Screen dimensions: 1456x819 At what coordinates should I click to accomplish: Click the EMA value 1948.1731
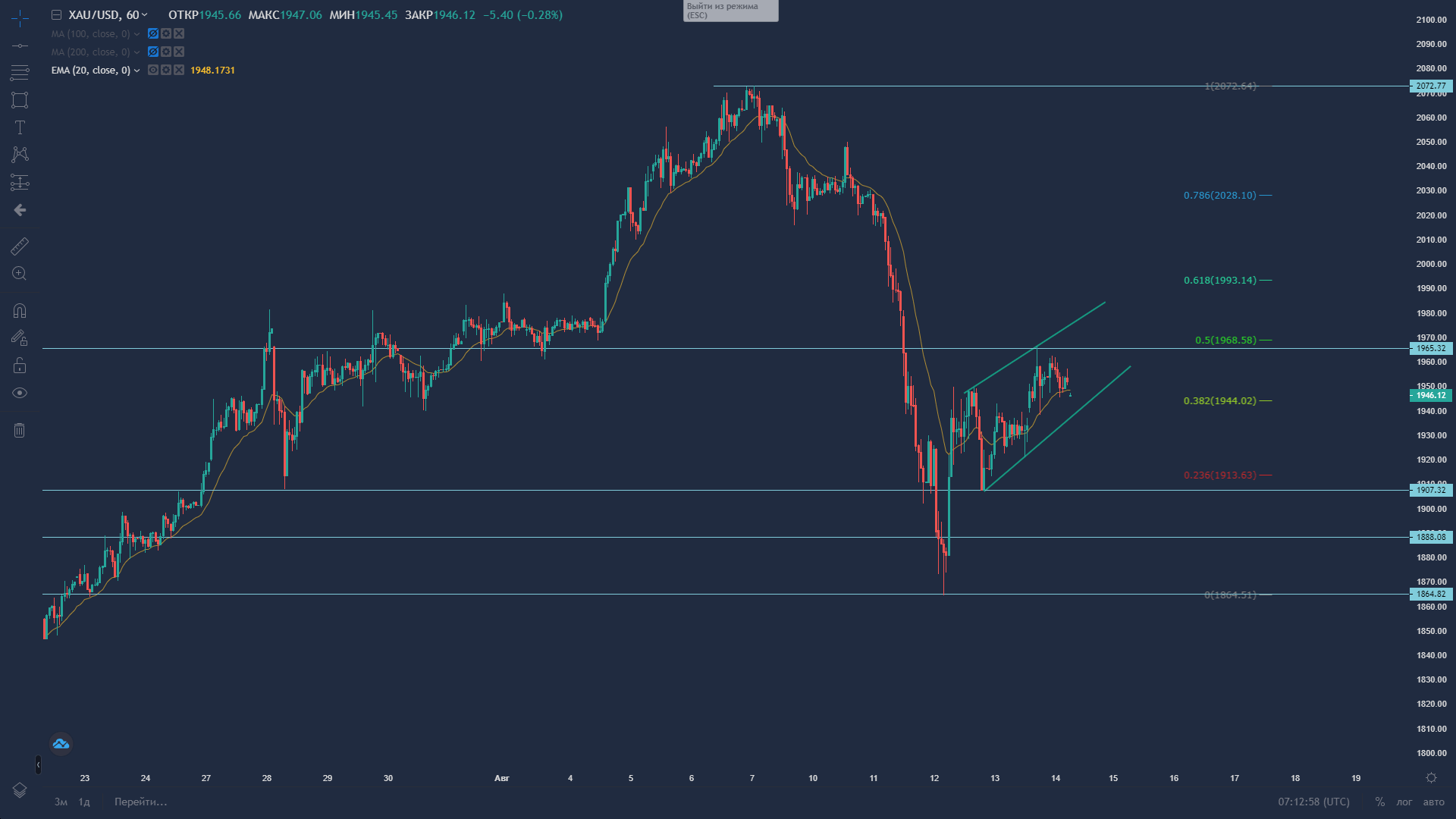click(212, 71)
